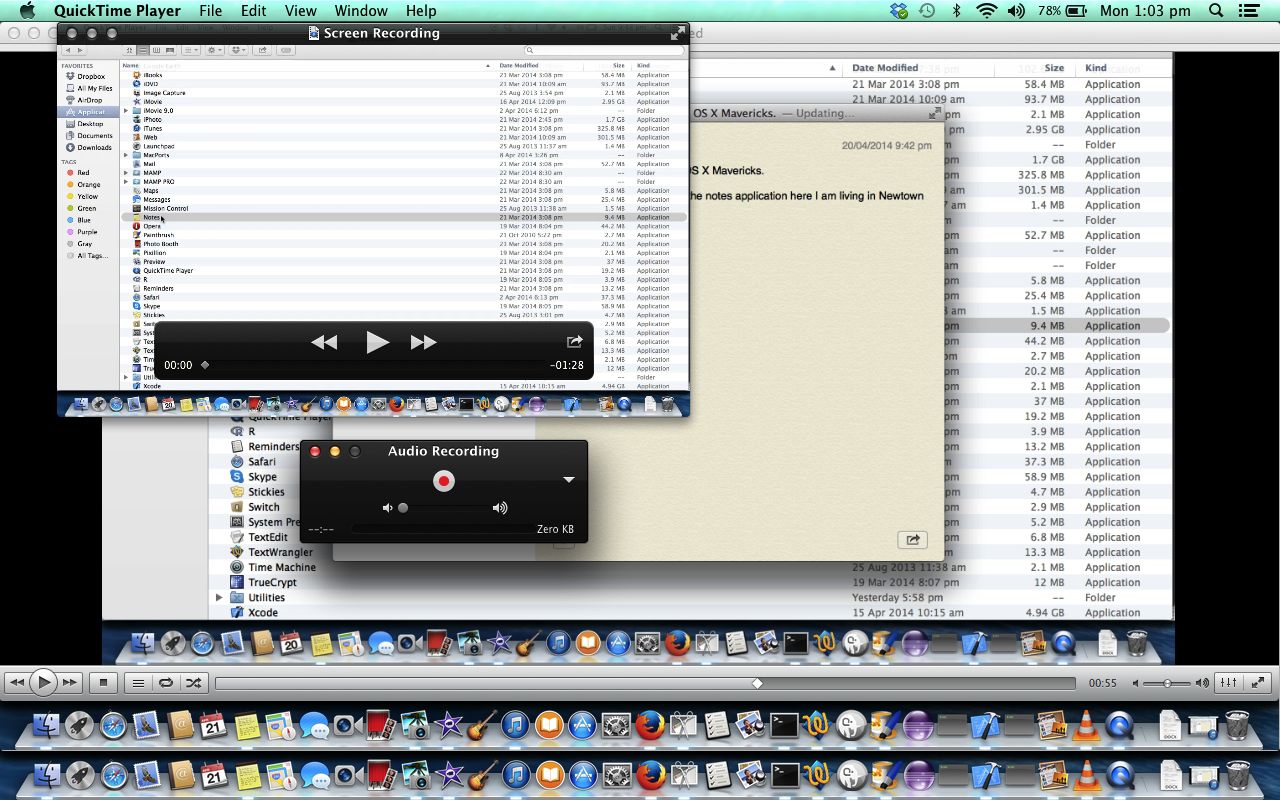Image resolution: width=1280 pixels, height=800 pixels.
Task: Stop playback on the bottom player bar
Action: click(x=103, y=683)
